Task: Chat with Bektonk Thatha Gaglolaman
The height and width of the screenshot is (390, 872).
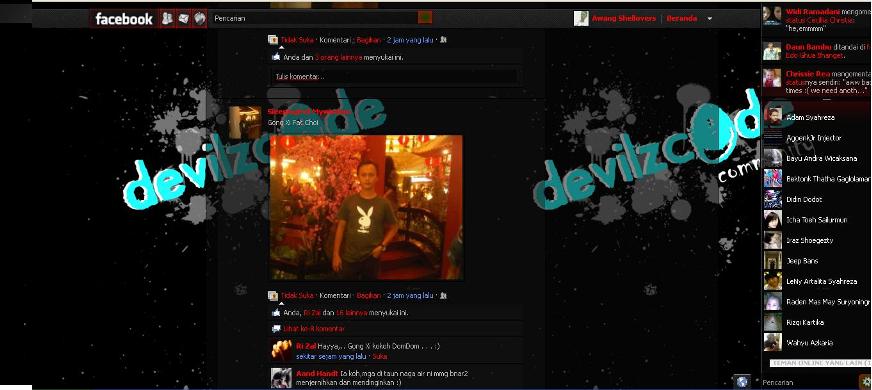Action: (x=817, y=179)
